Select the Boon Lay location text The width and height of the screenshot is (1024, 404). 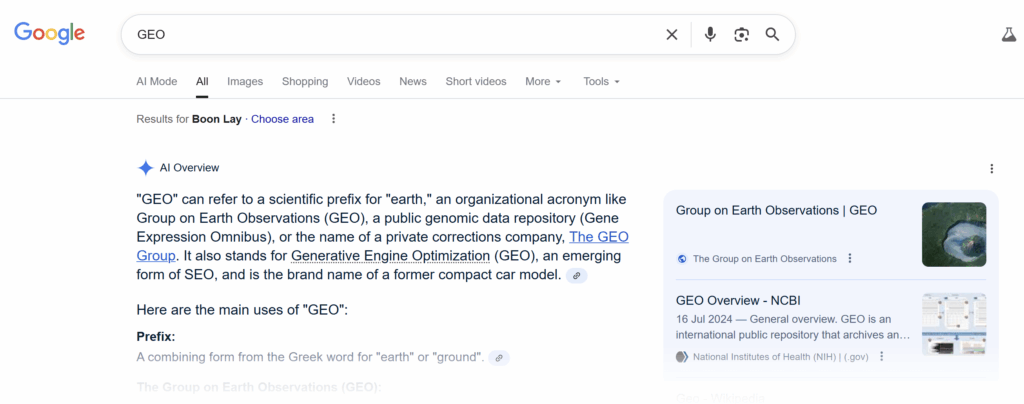pos(217,119)
